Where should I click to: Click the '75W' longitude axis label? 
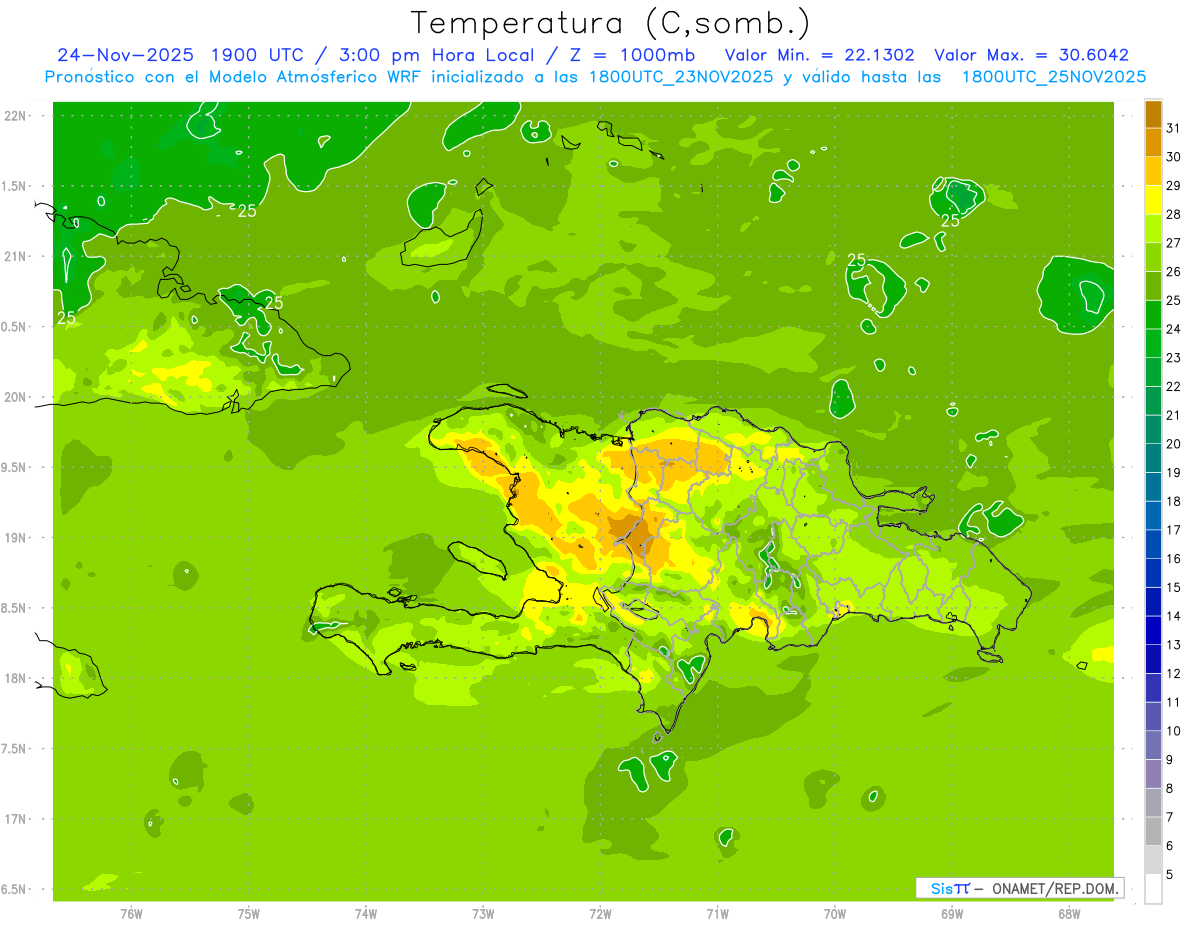click(248, 914)
